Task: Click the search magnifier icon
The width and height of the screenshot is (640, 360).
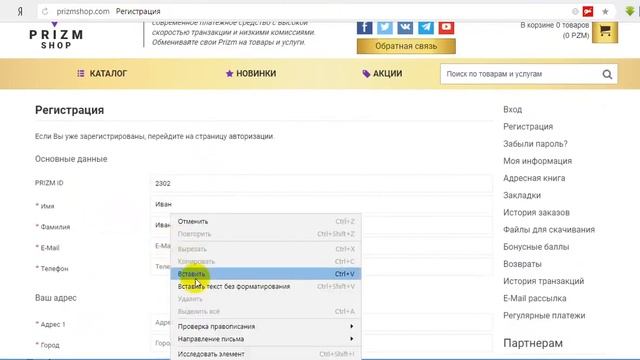Action: click(607, 74)
